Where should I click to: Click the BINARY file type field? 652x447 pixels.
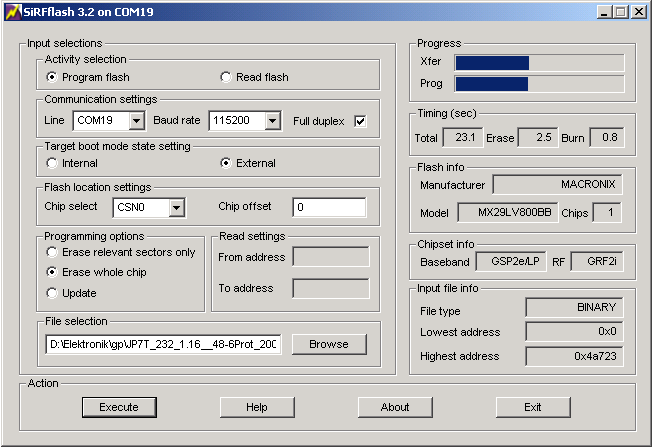574,307
